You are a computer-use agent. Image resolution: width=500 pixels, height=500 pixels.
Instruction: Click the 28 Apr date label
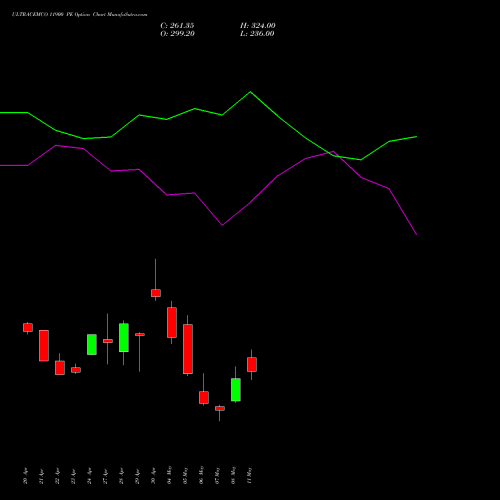122,476
